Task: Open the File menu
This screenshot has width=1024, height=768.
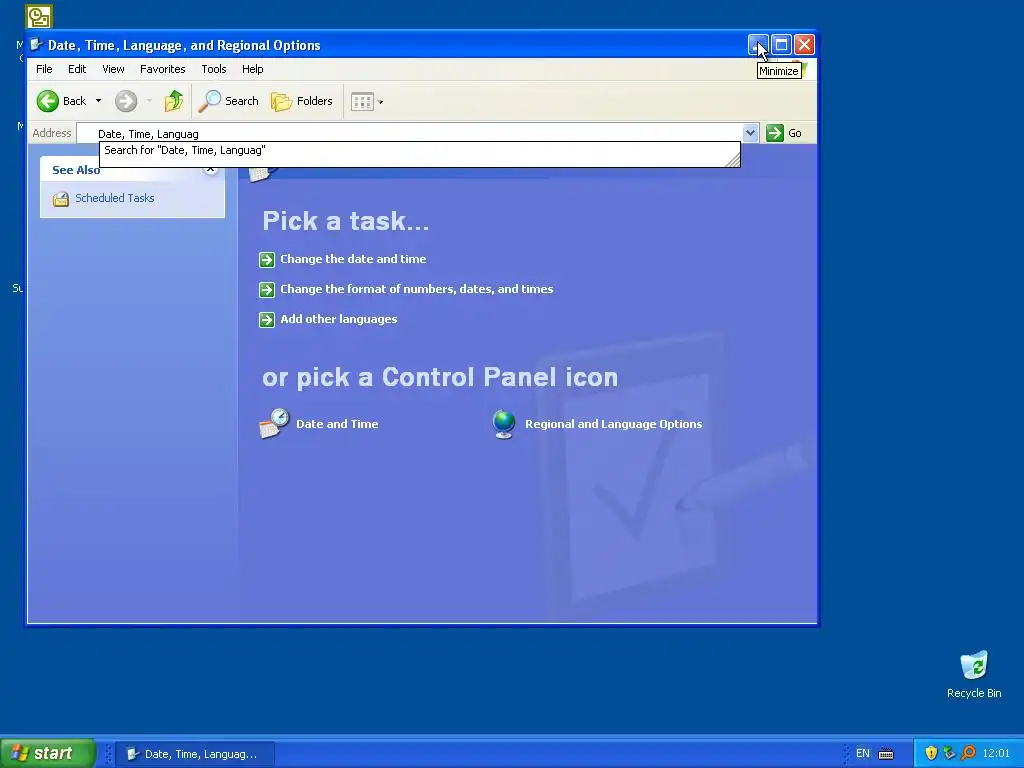Action: pos(44,69)
